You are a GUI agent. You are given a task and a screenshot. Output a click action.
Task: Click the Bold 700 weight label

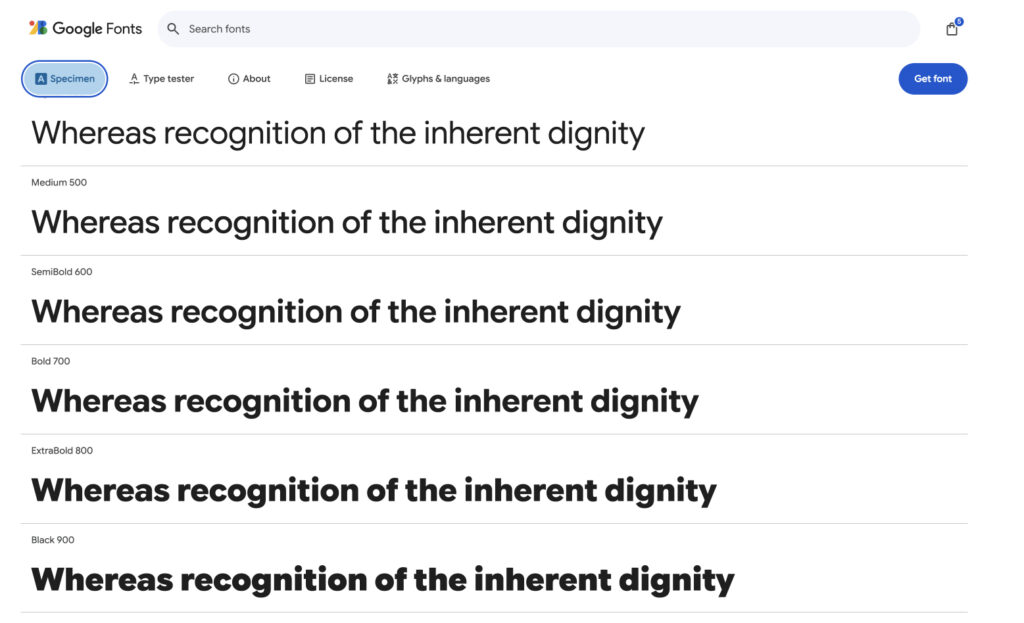pos(51,361)
